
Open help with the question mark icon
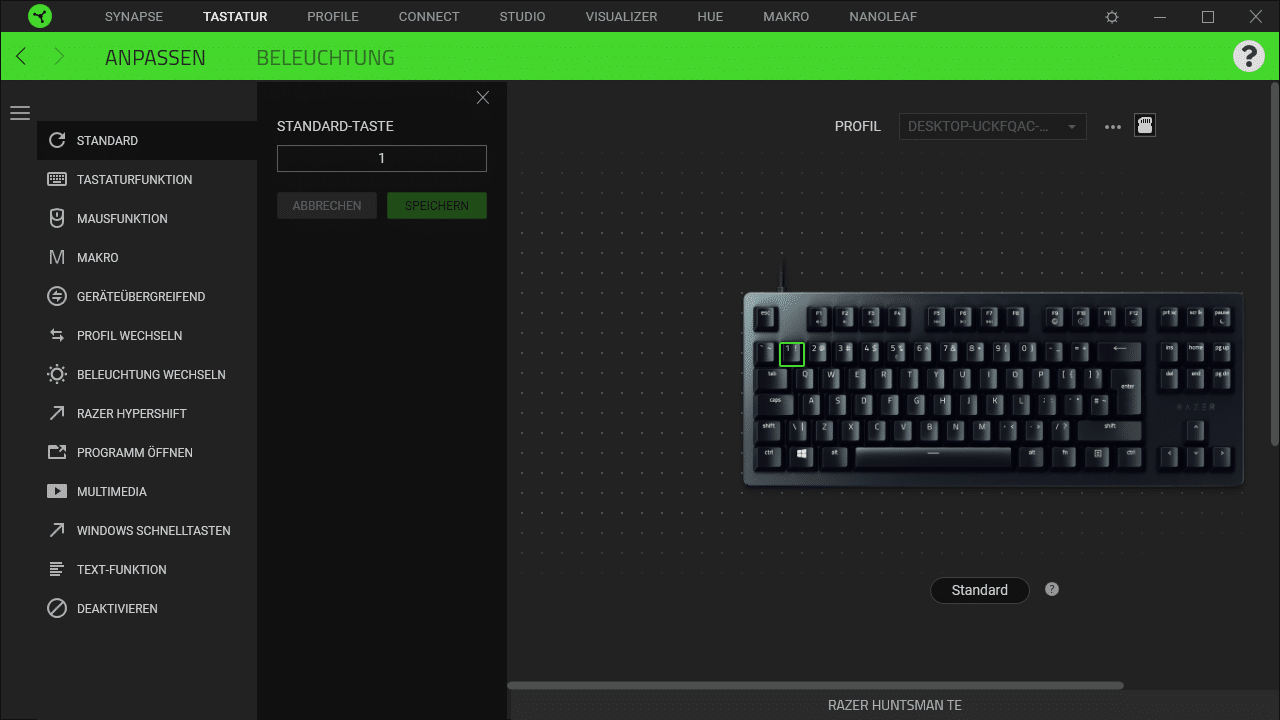click(1248, 56)
